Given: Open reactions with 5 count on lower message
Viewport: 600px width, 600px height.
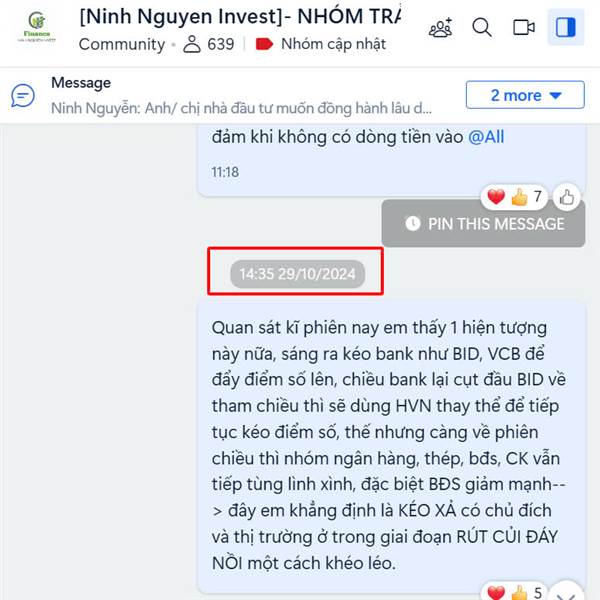Looking at the screenshot, I should 514,592.
